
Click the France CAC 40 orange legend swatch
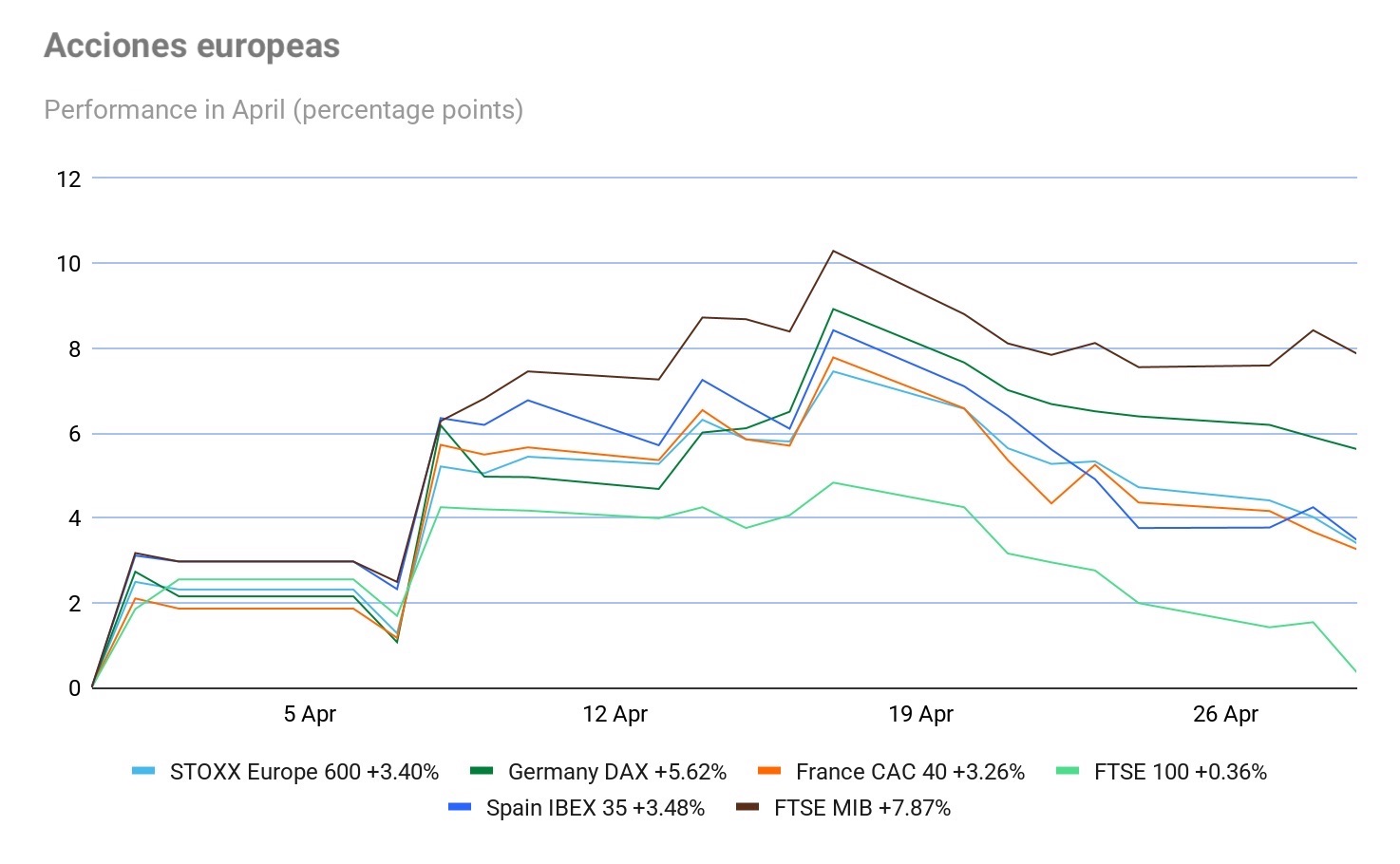click(769, 771)
